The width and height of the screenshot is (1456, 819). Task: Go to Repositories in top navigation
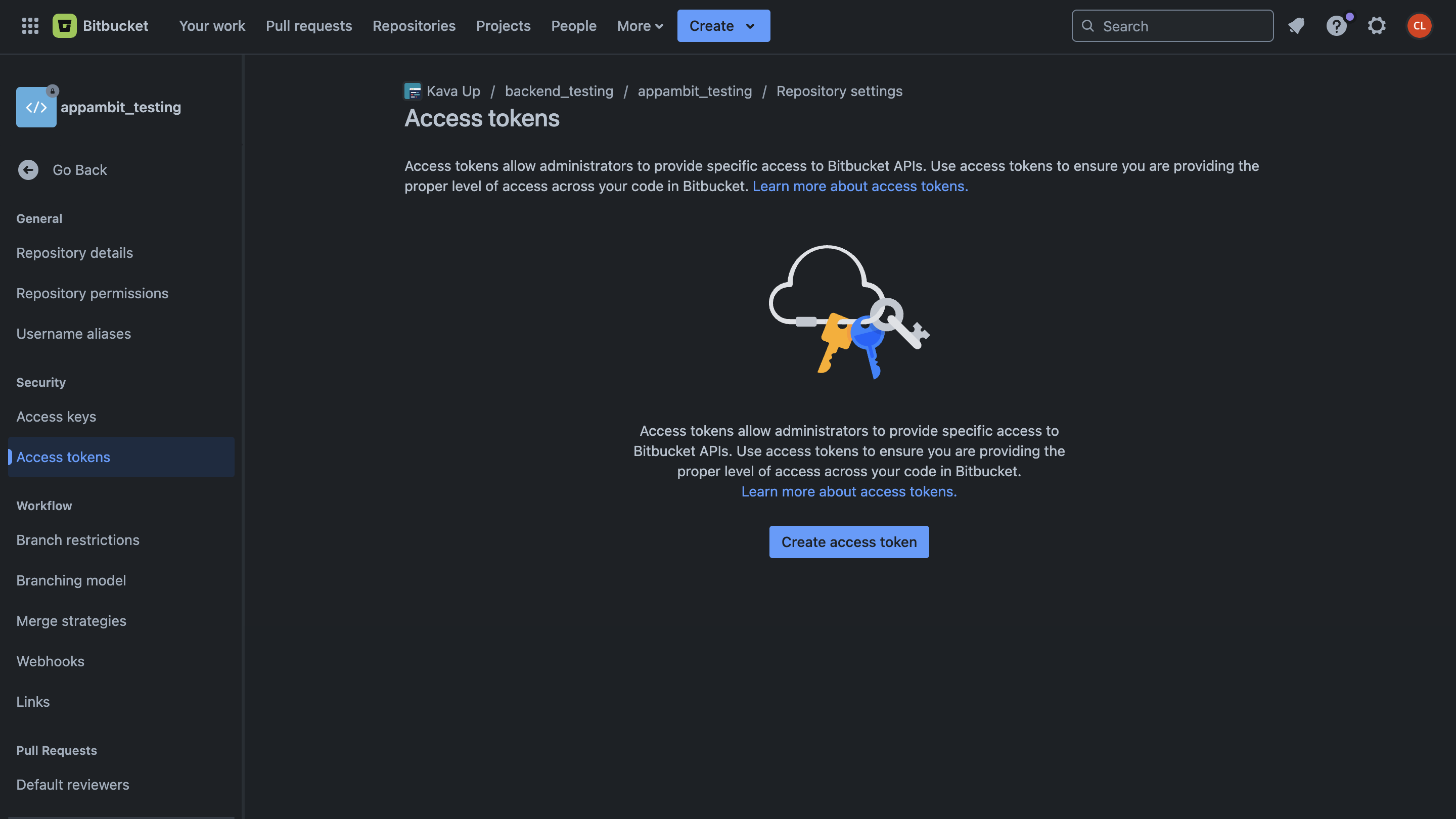coord(414,25)
